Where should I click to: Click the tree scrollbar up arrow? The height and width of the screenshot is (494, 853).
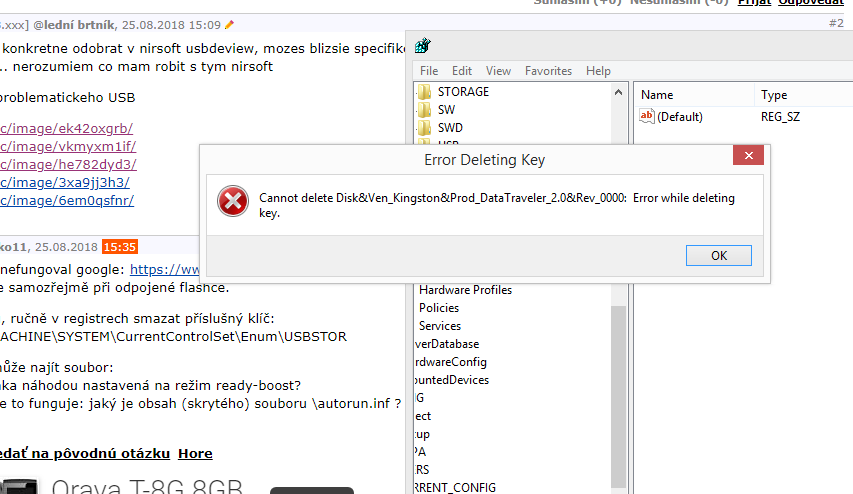tap(619, 92)
